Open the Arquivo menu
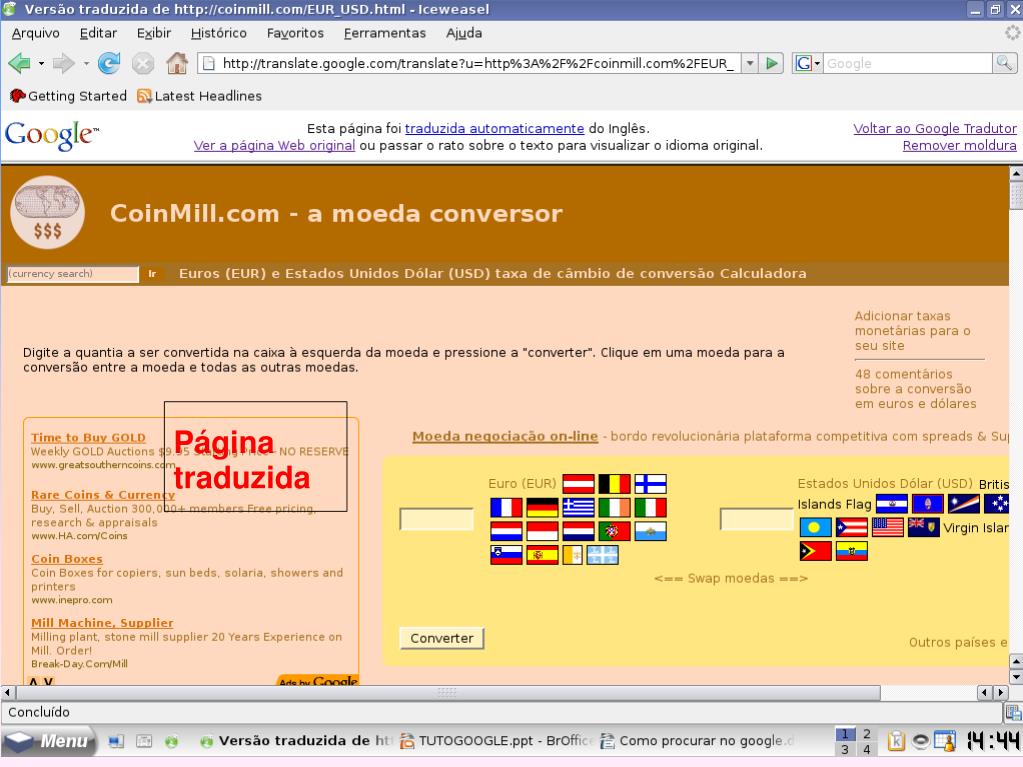Image resolution: width=1023 pixels, height=767 pixels. [36, 33]
